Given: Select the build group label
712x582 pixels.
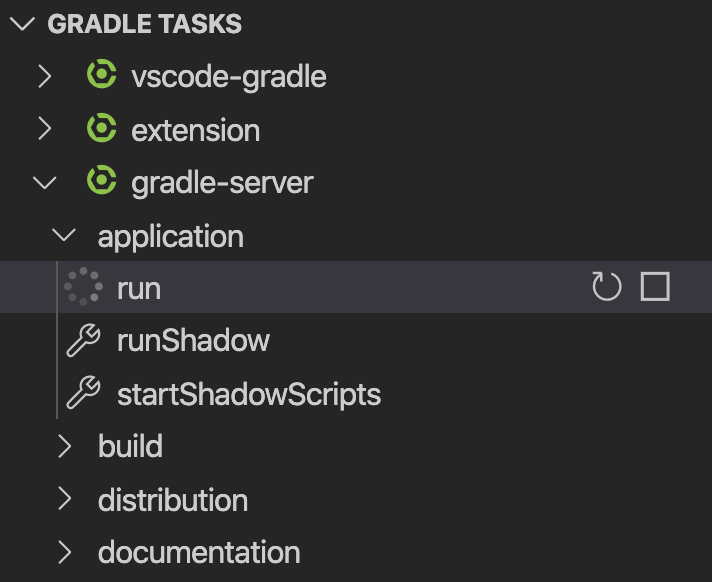Looking at the screenshot, I should click(130, 446).
